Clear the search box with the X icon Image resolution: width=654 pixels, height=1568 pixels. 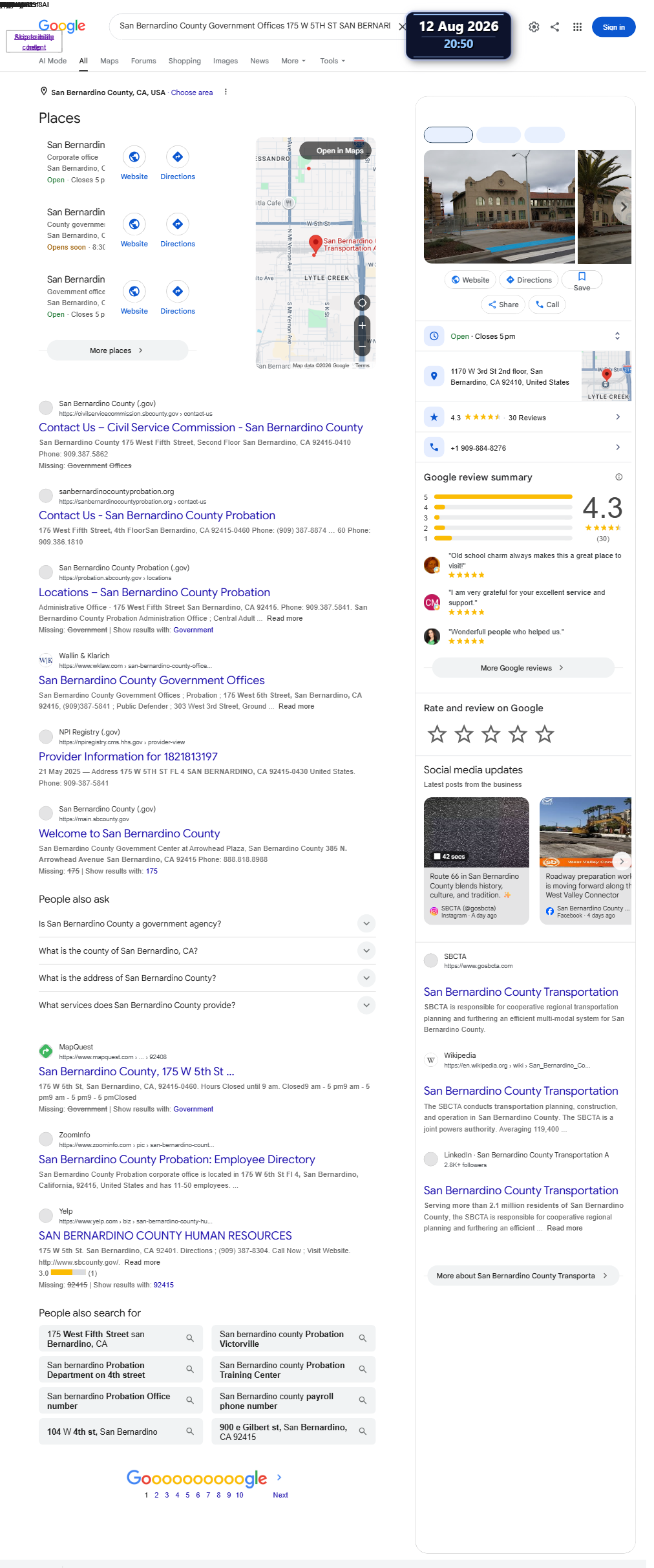402,27
